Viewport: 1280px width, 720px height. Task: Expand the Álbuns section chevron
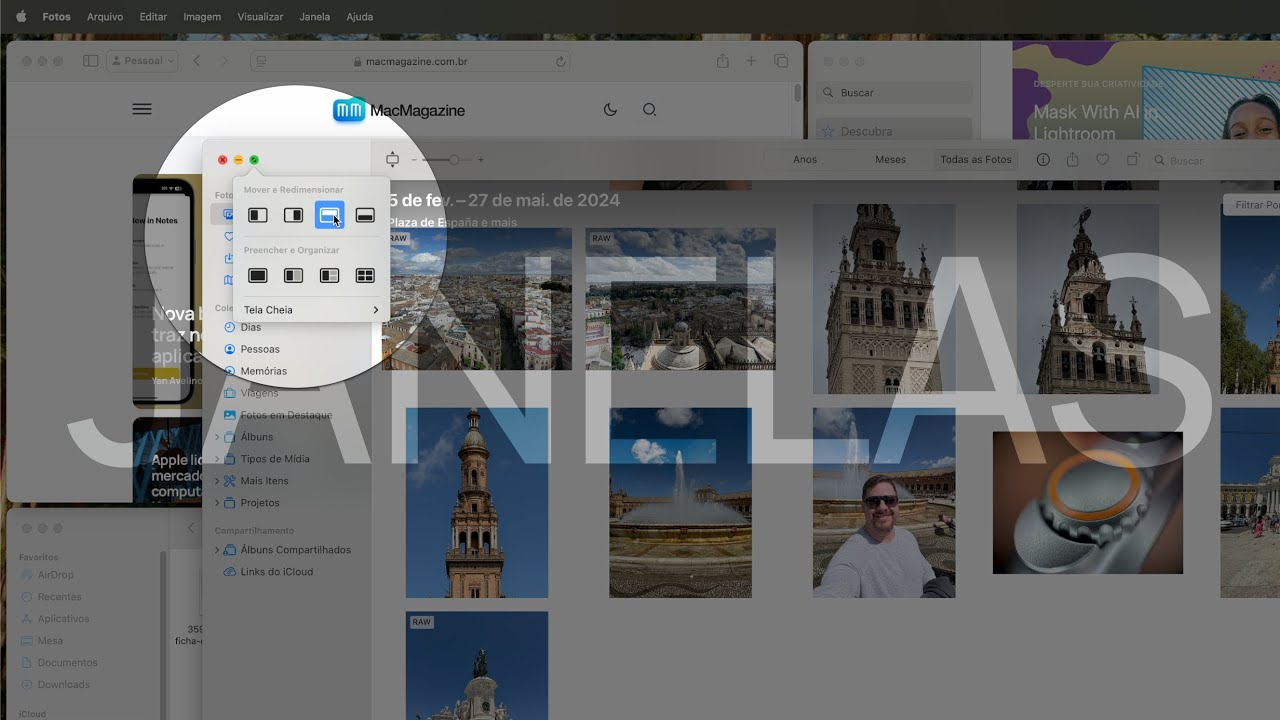(x=217, y=437)
